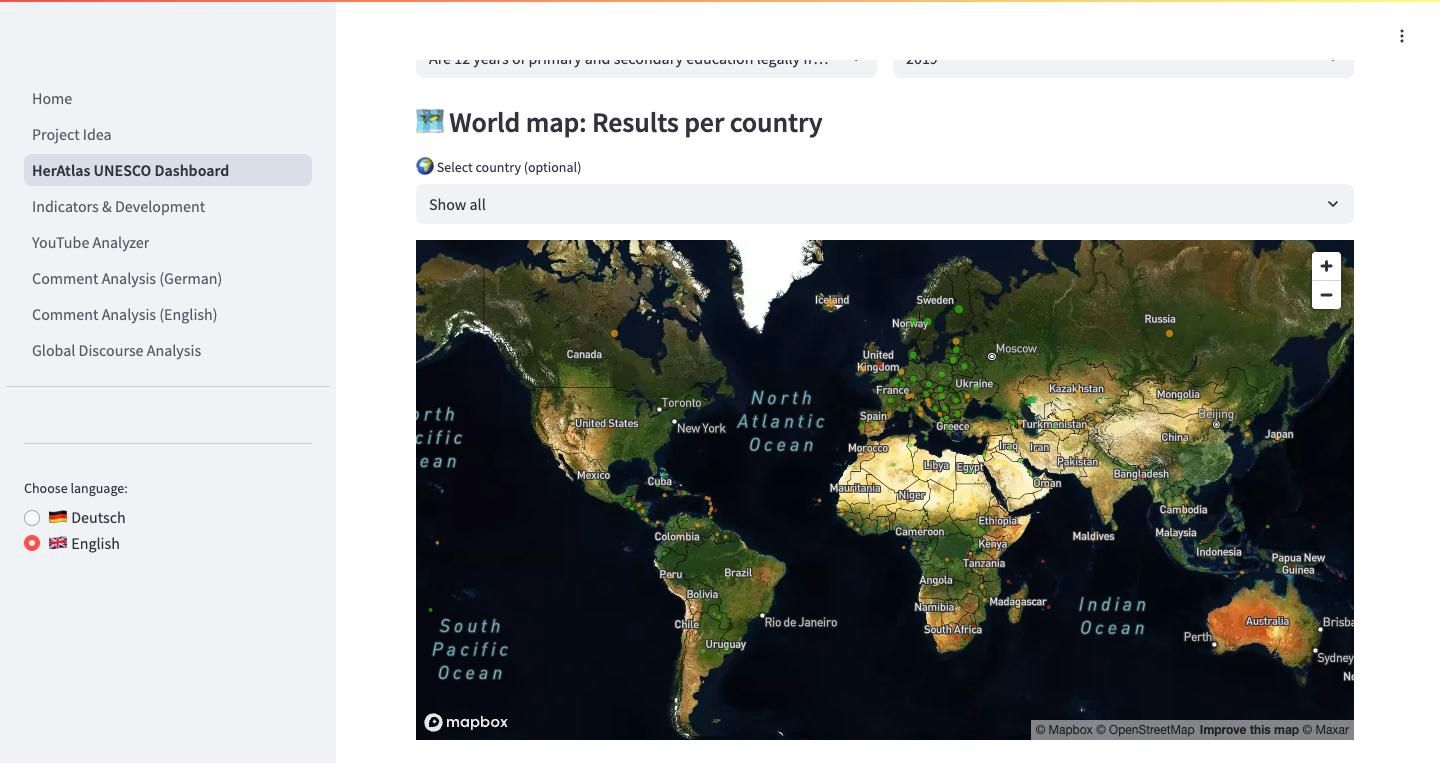This screenshot has width=1440, height=763.
Task: Click the Moscow city marker
Action: click(x=992, y=356)
